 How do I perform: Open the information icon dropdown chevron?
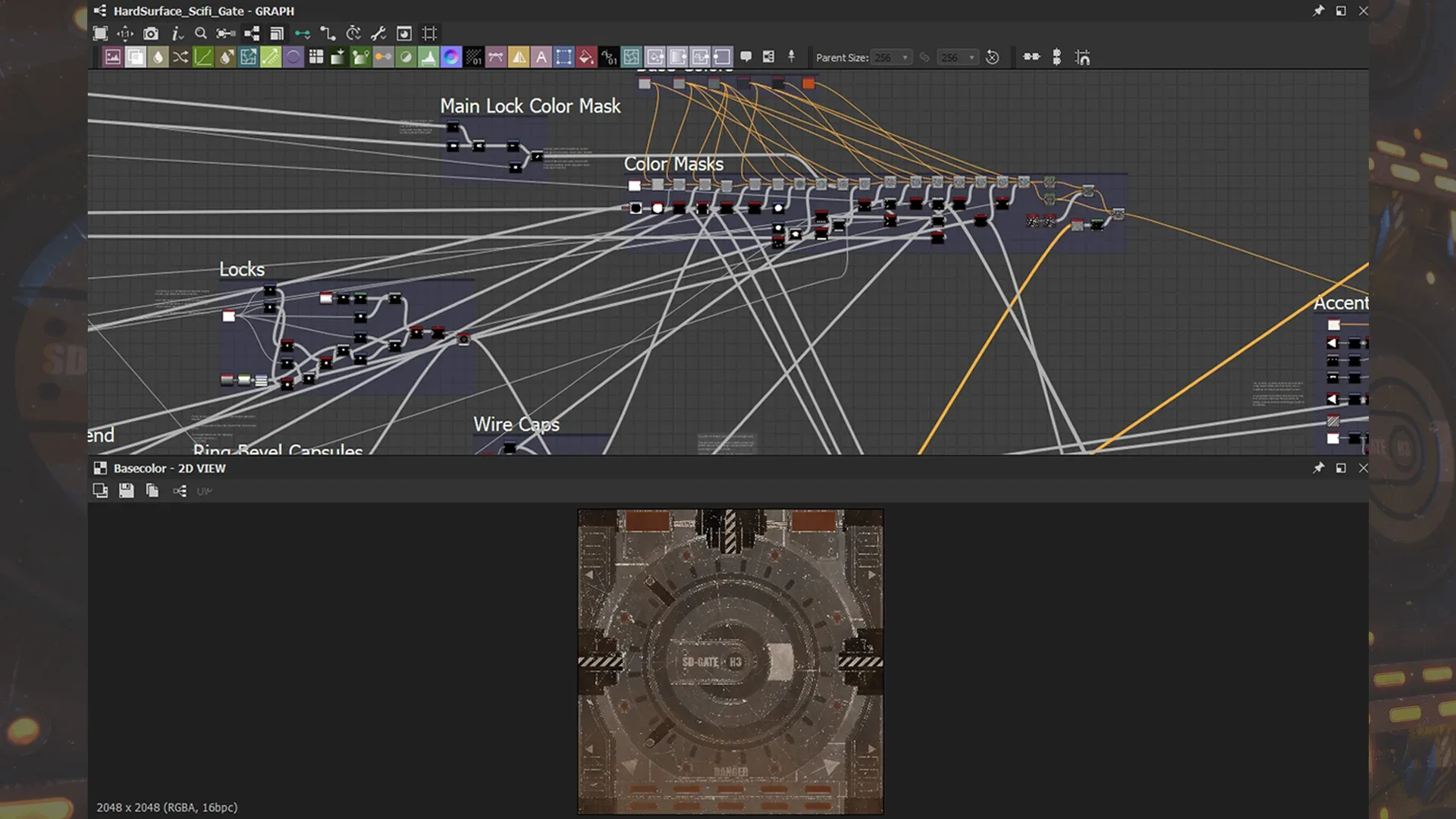point(183,36)
